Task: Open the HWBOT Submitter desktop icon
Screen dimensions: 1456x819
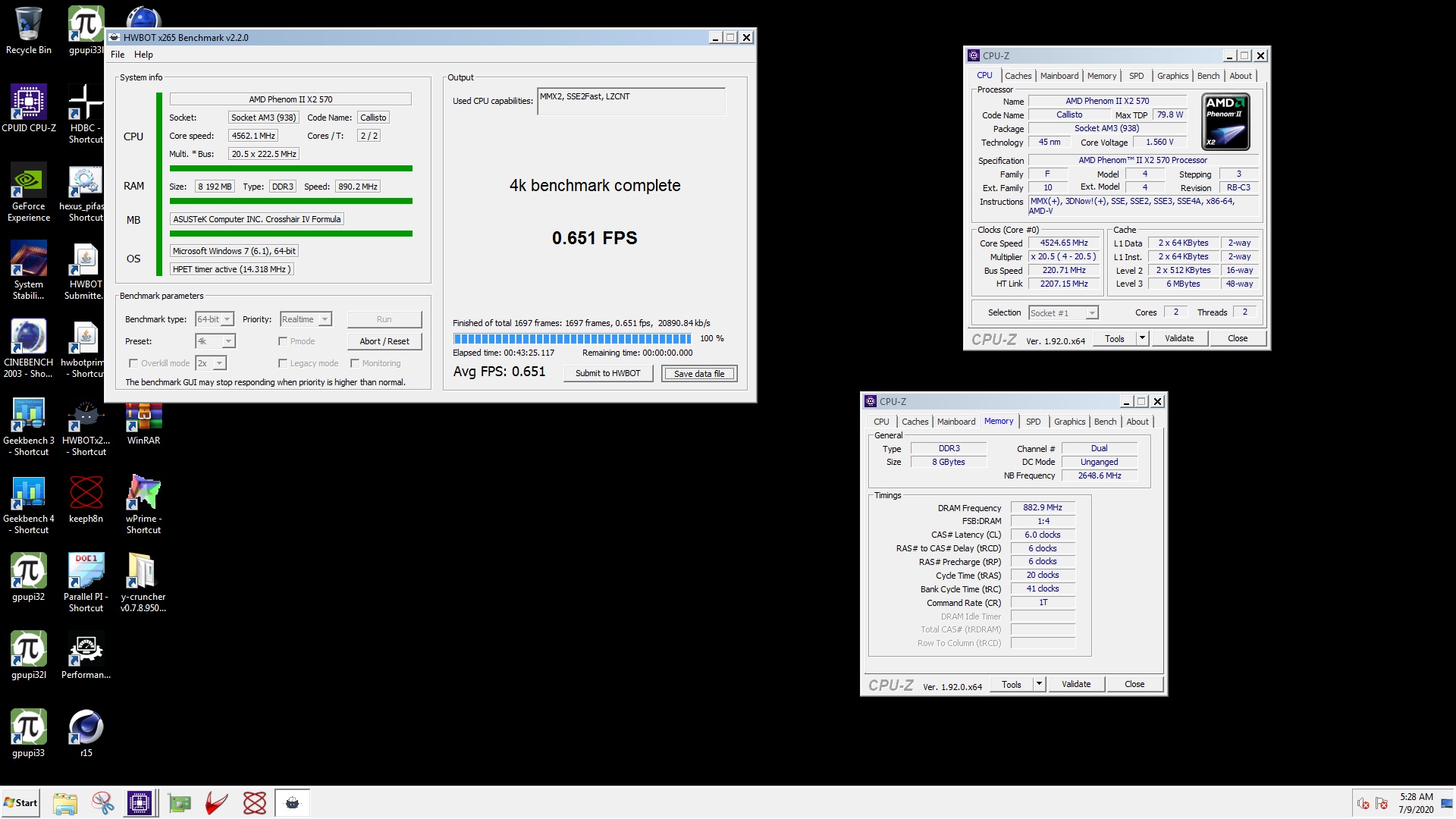Action: coord(86,270)
